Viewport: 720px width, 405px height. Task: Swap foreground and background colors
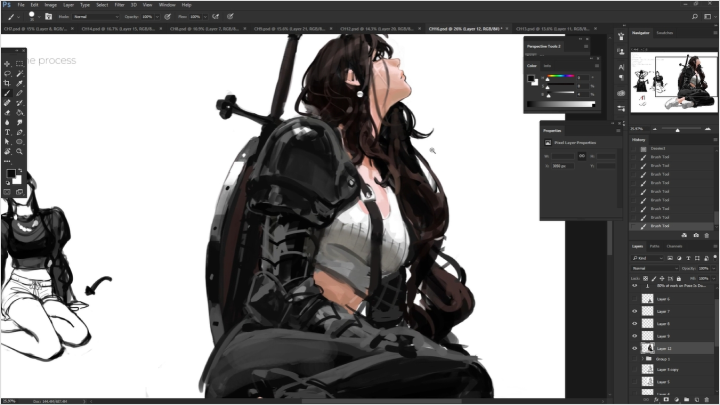coord(20,171)
